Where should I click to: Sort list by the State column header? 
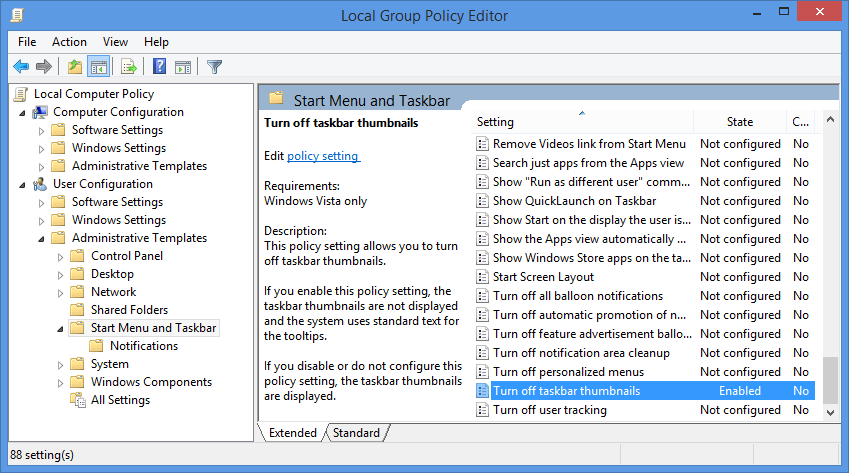tap(740, 122)
